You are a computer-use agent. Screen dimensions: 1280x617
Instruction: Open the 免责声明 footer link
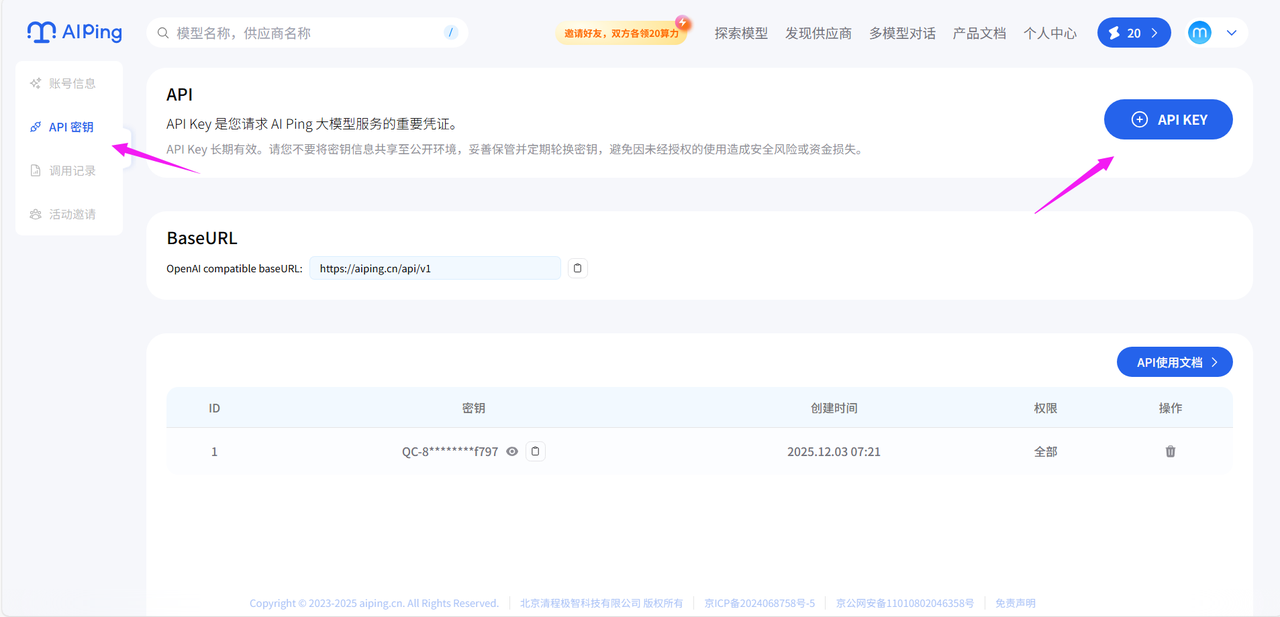pos(1014,602)
